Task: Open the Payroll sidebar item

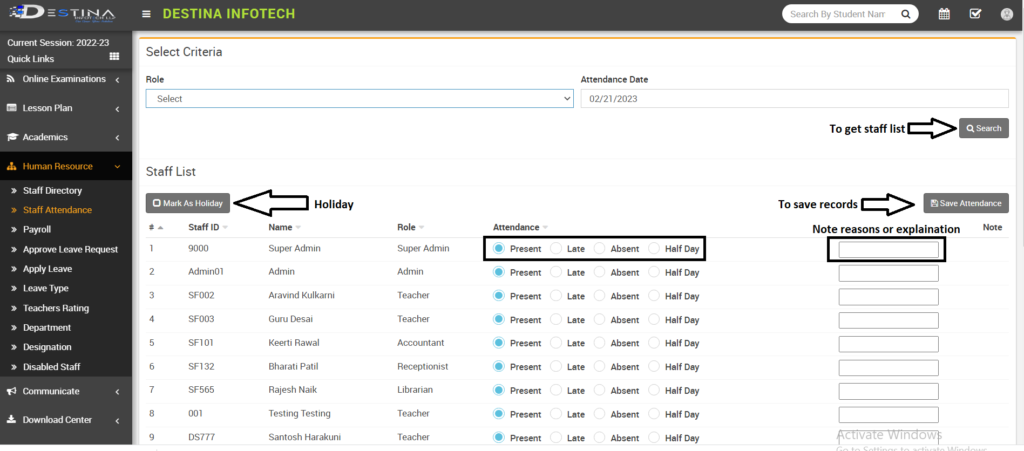Action: pyautogui.click(x=37, y=229)
